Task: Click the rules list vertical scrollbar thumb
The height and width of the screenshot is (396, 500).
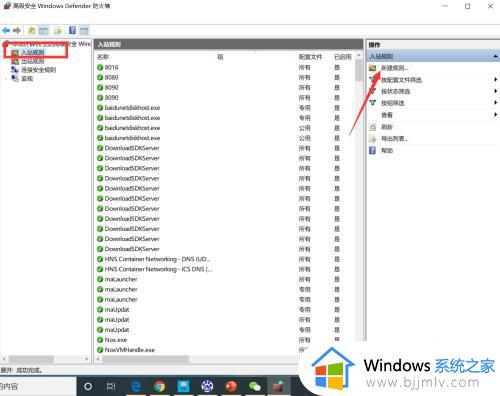Action: [x=359, y=70]
